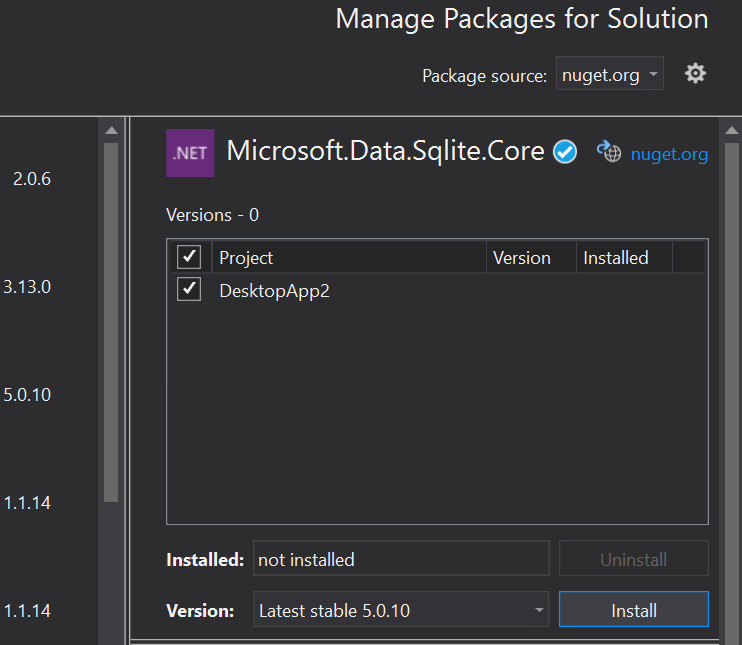
Task: Click the Install button
Action: point(634,610)
